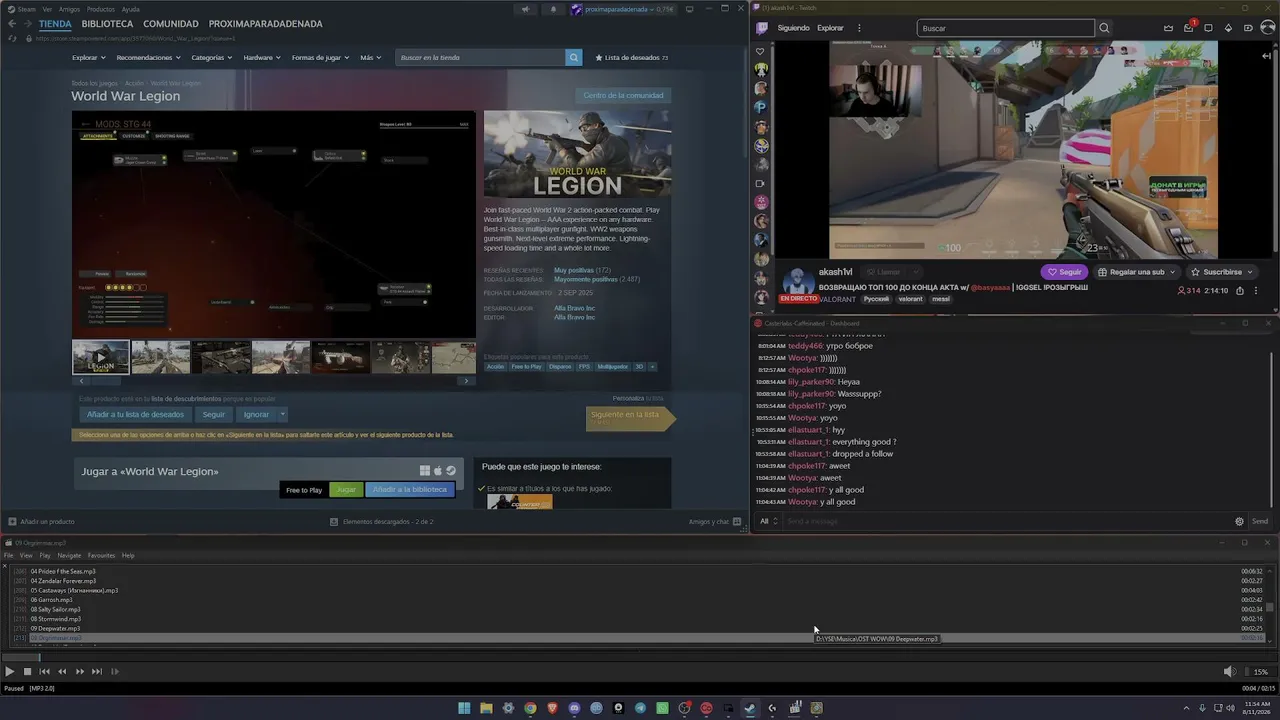Expand the Más dropdown in Steam
Viewport: 1280px width, 720px height.
[370, 58]
